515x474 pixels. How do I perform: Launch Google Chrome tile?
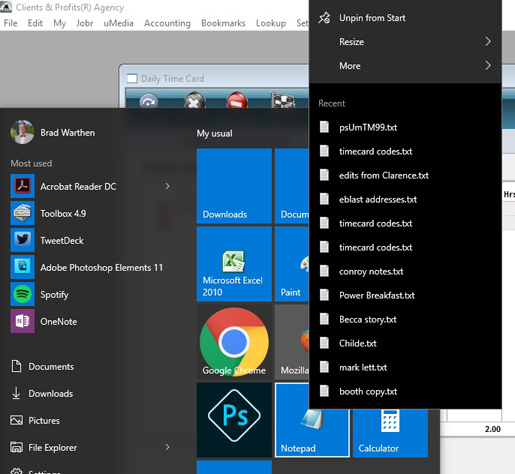[234, 342]
